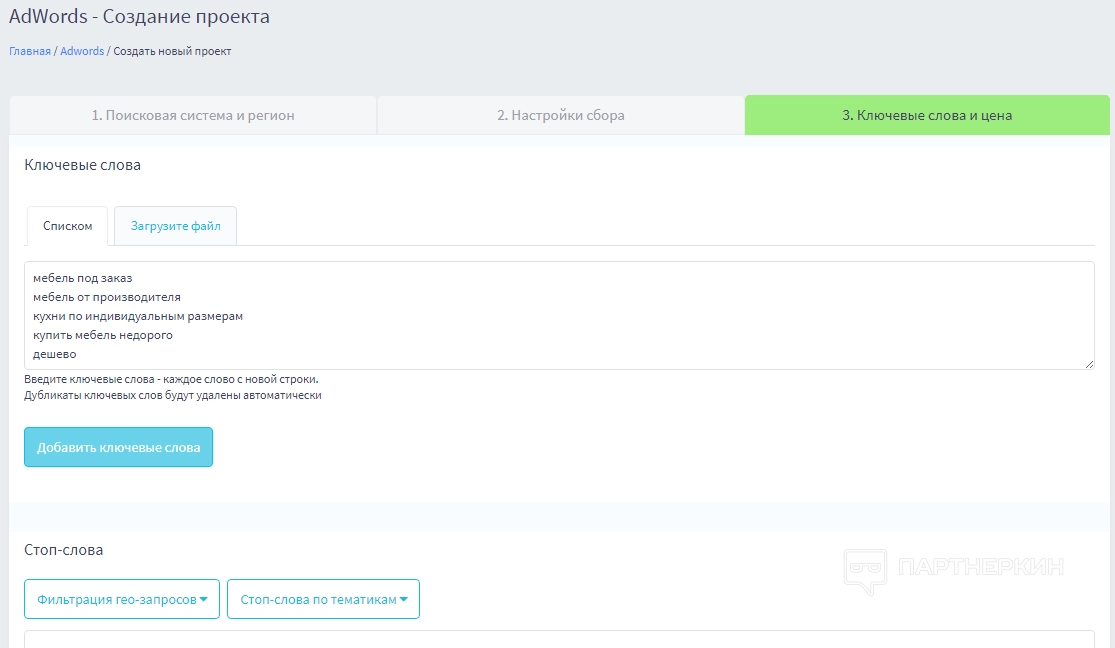Go to step 2 Настройки сбора
1115x648 pixels.
(x=560, y=115)
